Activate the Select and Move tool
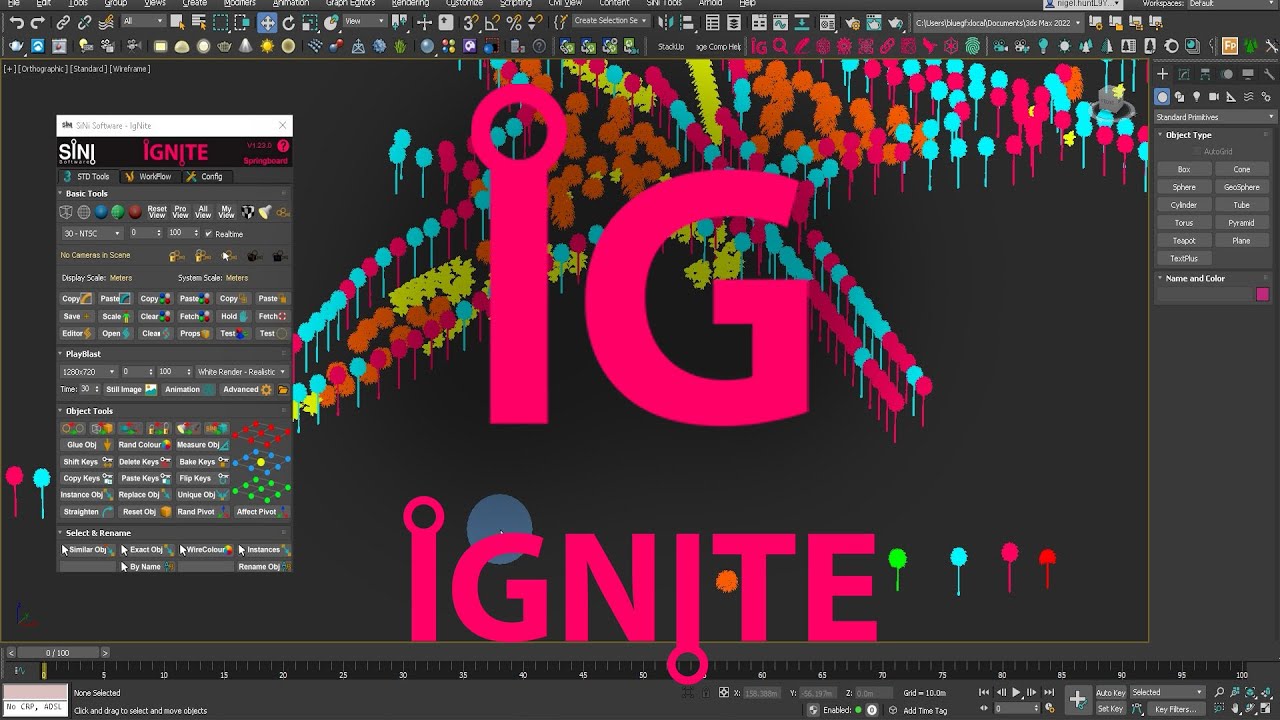The width and height of the screenshot is (1280, 720). tap(267, 22)
